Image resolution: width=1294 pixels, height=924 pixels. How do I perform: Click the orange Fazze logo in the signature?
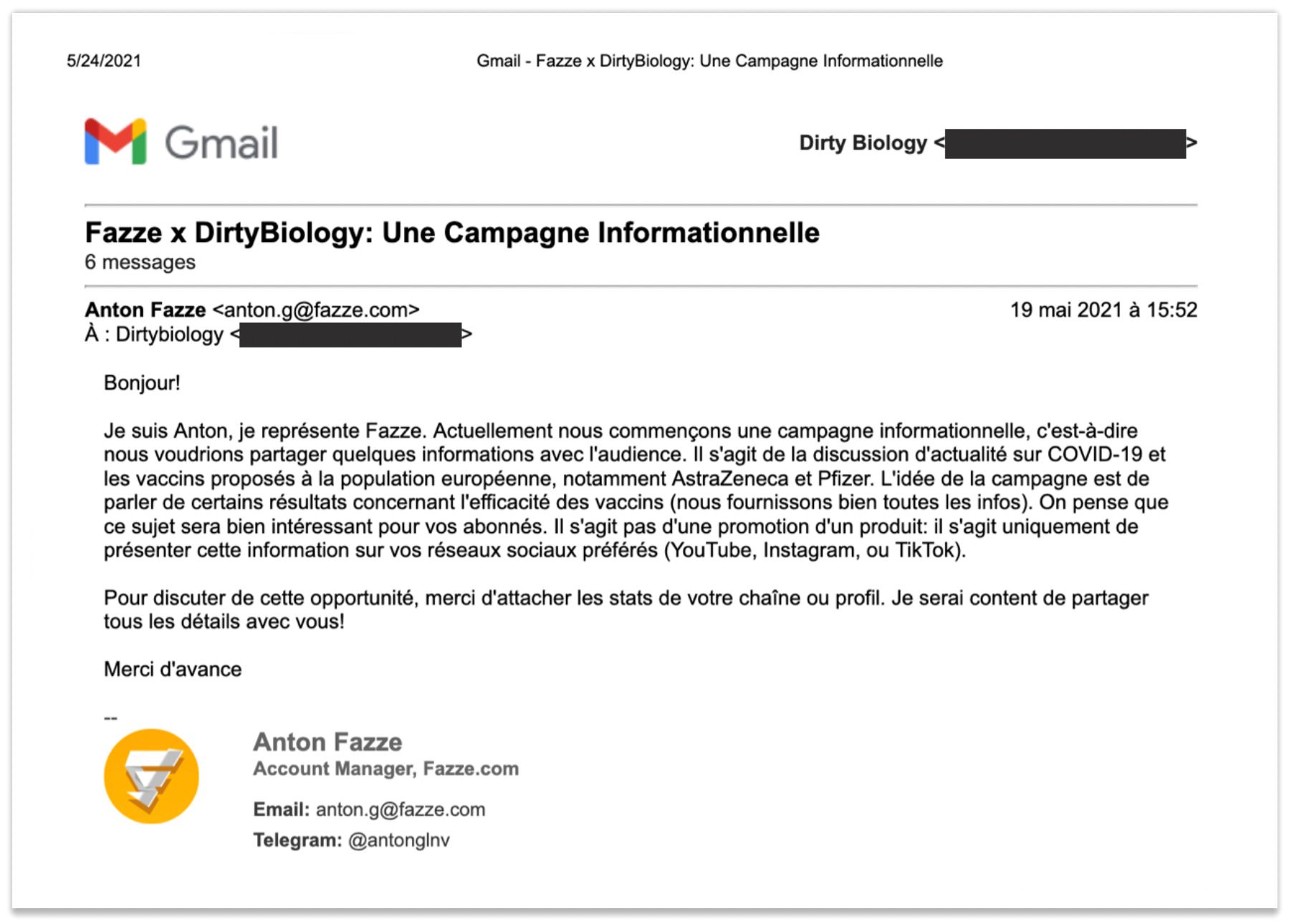point(151,776)
